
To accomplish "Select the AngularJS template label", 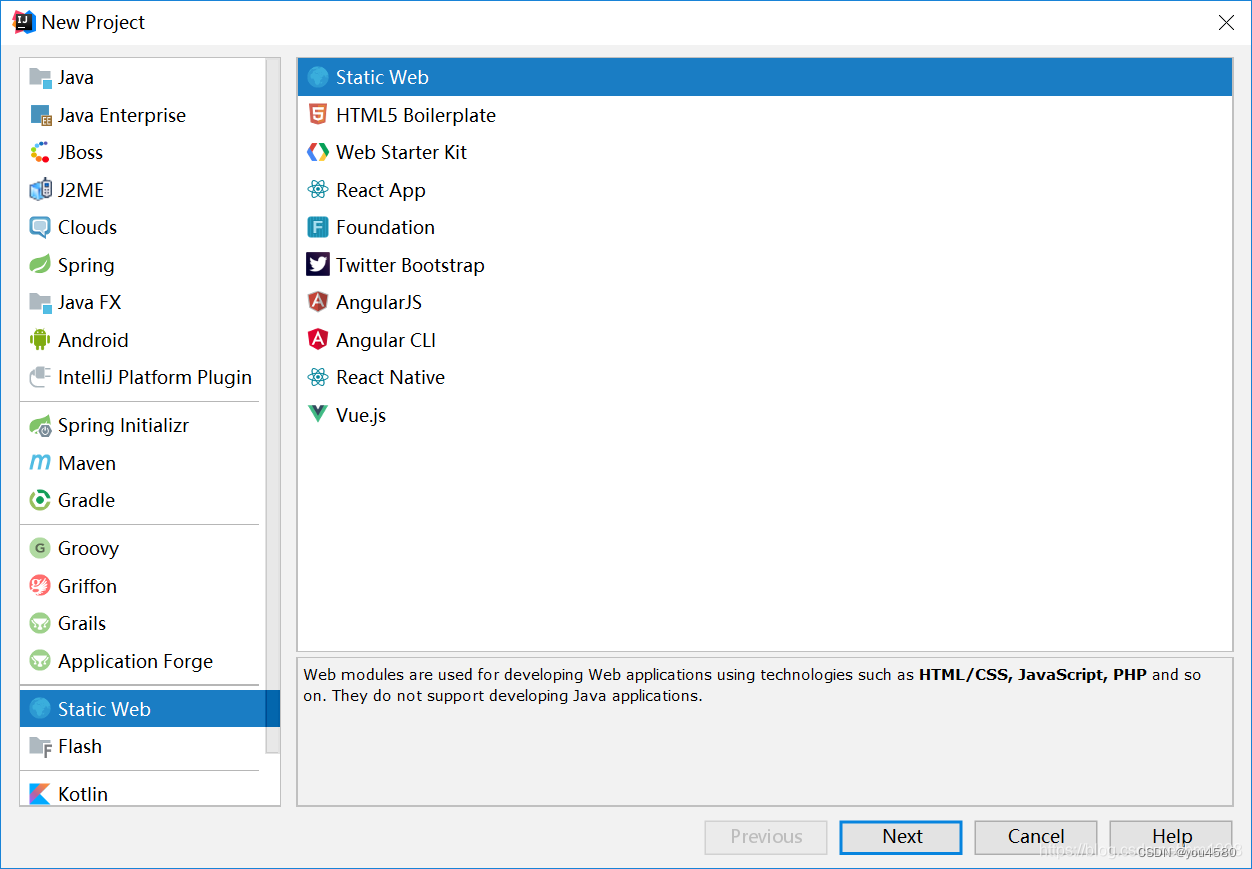I will point(379,302).
